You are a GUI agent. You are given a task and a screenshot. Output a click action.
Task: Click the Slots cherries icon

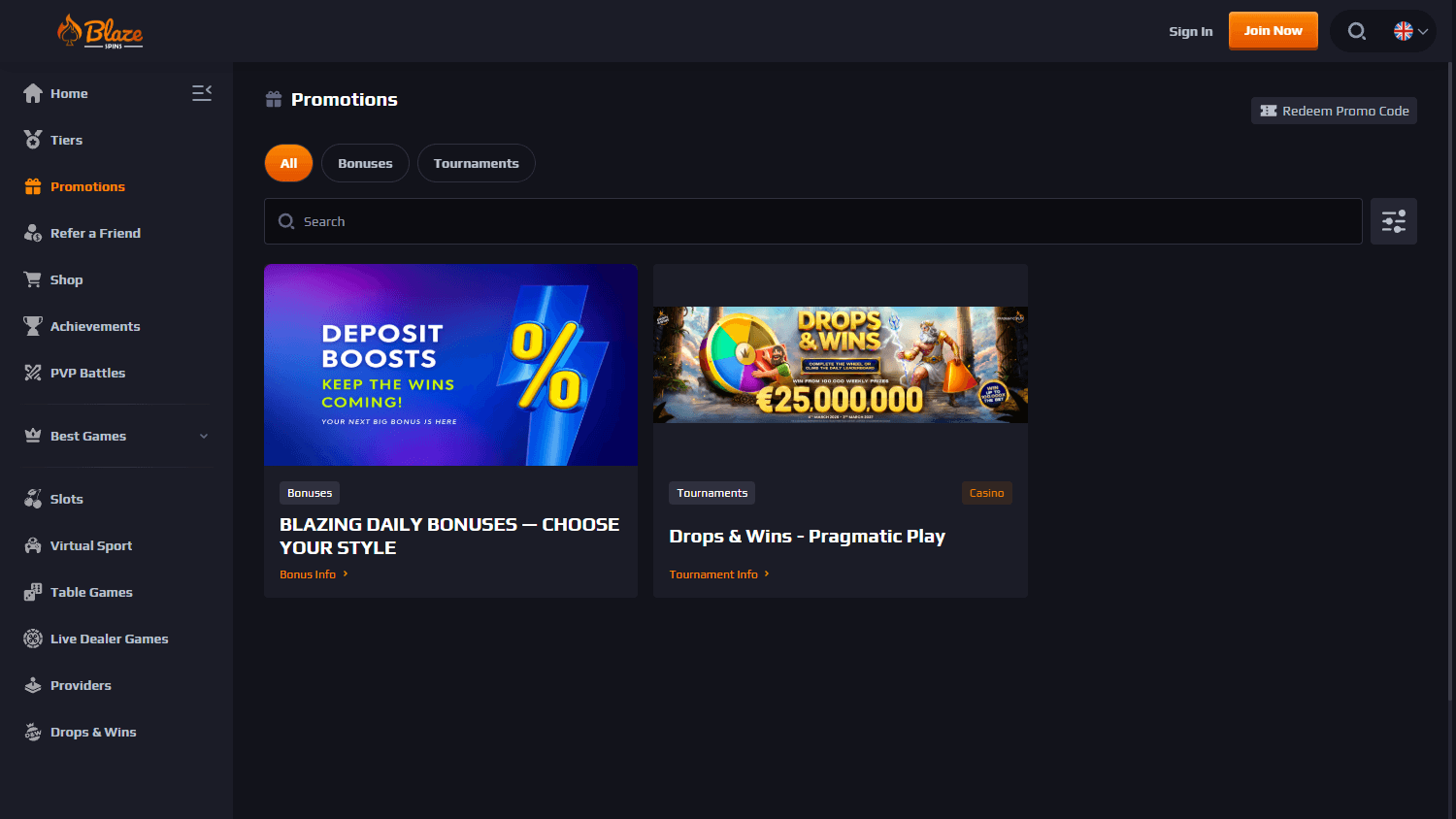(x=33, y=499)
